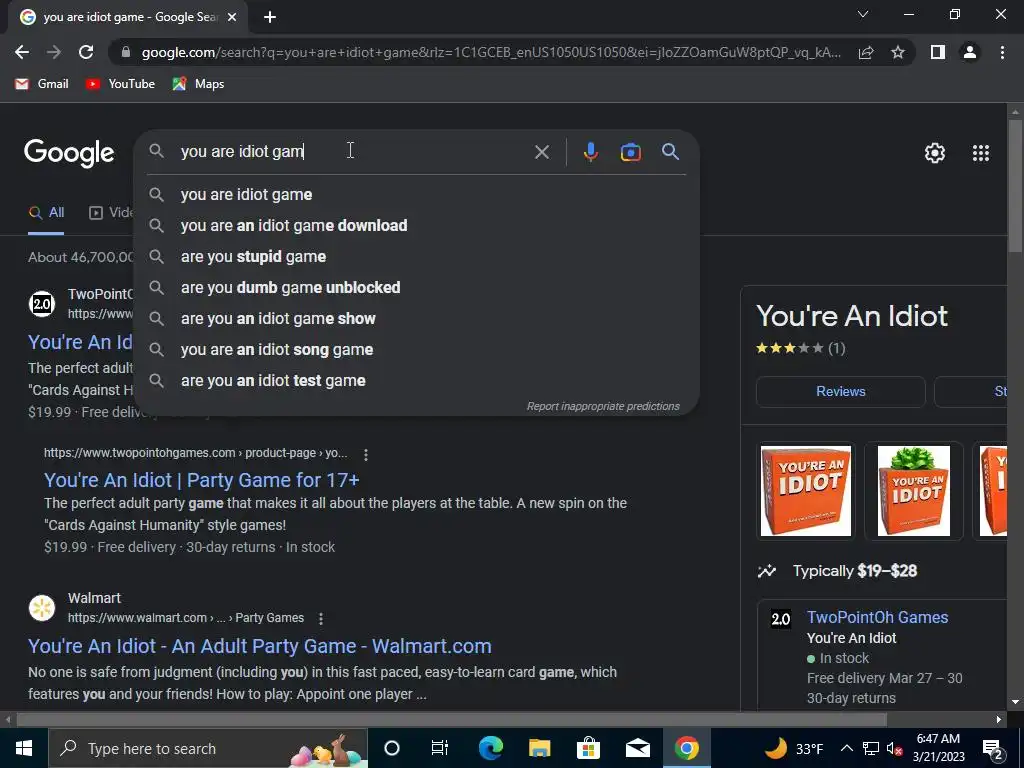Show hidden system tray icons
The height and width of the screenshot is (768, 1024).
pyautogui.click(x=846, y=748)
